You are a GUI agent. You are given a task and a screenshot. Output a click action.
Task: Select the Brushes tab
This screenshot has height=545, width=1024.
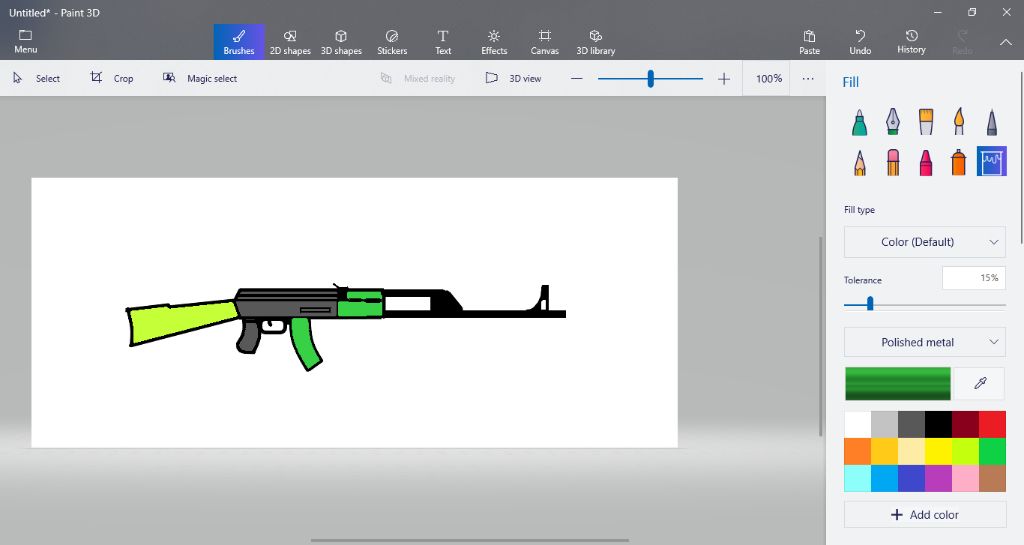pyautogui.click(x=239, y=42)
